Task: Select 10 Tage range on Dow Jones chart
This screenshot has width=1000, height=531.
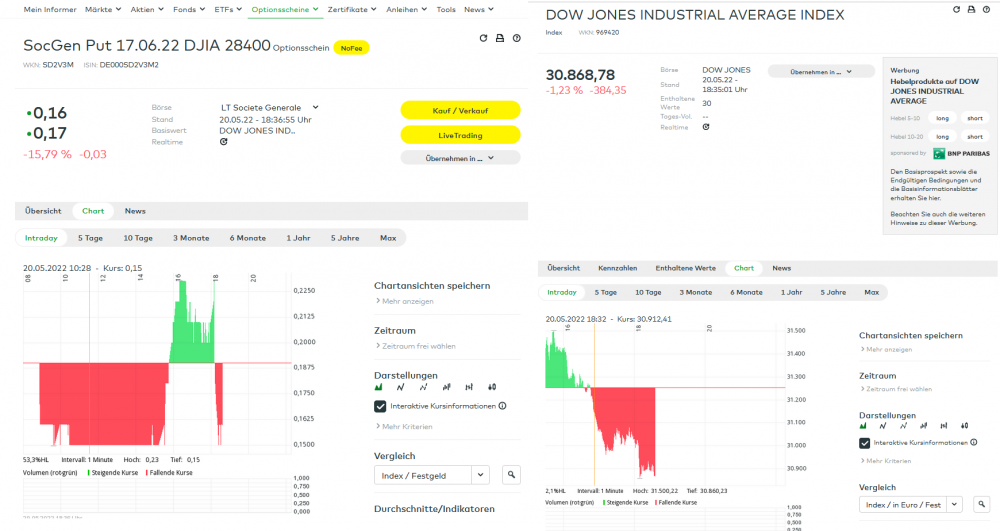Action: click(648, 293)
